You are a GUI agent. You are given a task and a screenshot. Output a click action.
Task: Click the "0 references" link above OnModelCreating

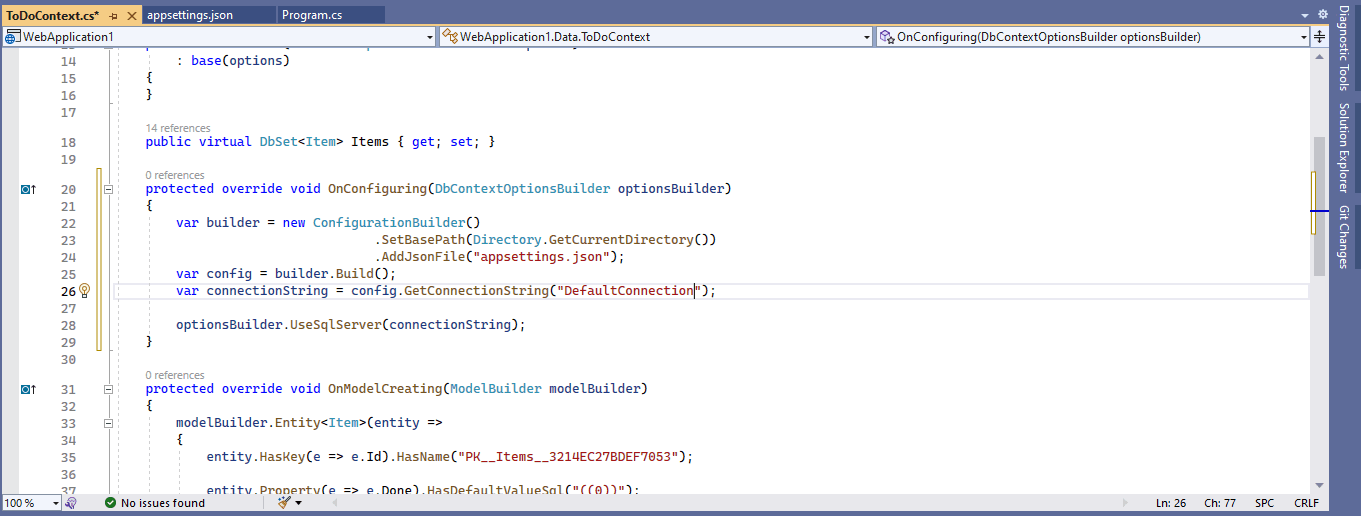point(175,375)
